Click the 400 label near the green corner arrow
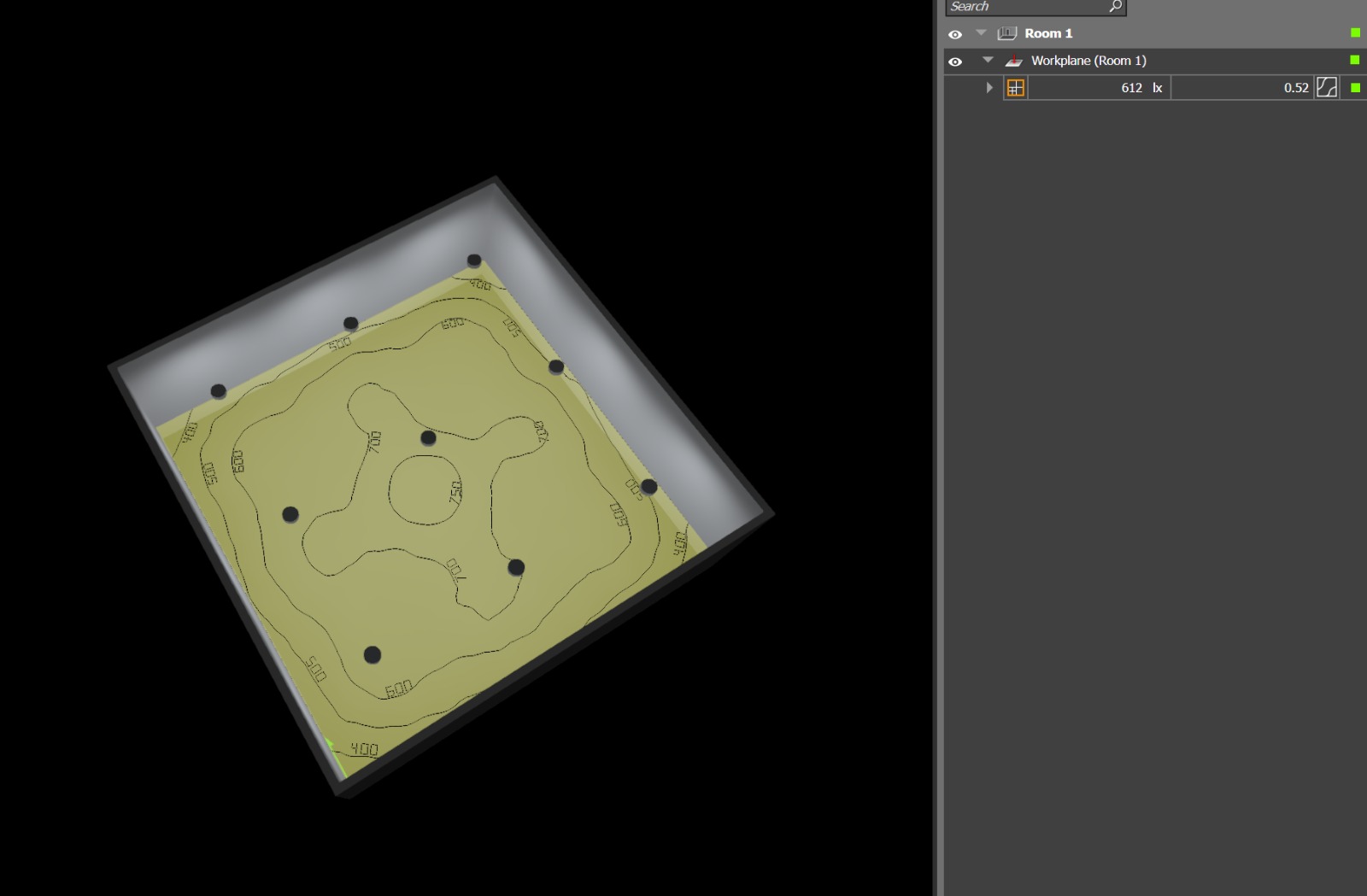The width and height of the screenshot is (1367, 896). pos(364,749)
